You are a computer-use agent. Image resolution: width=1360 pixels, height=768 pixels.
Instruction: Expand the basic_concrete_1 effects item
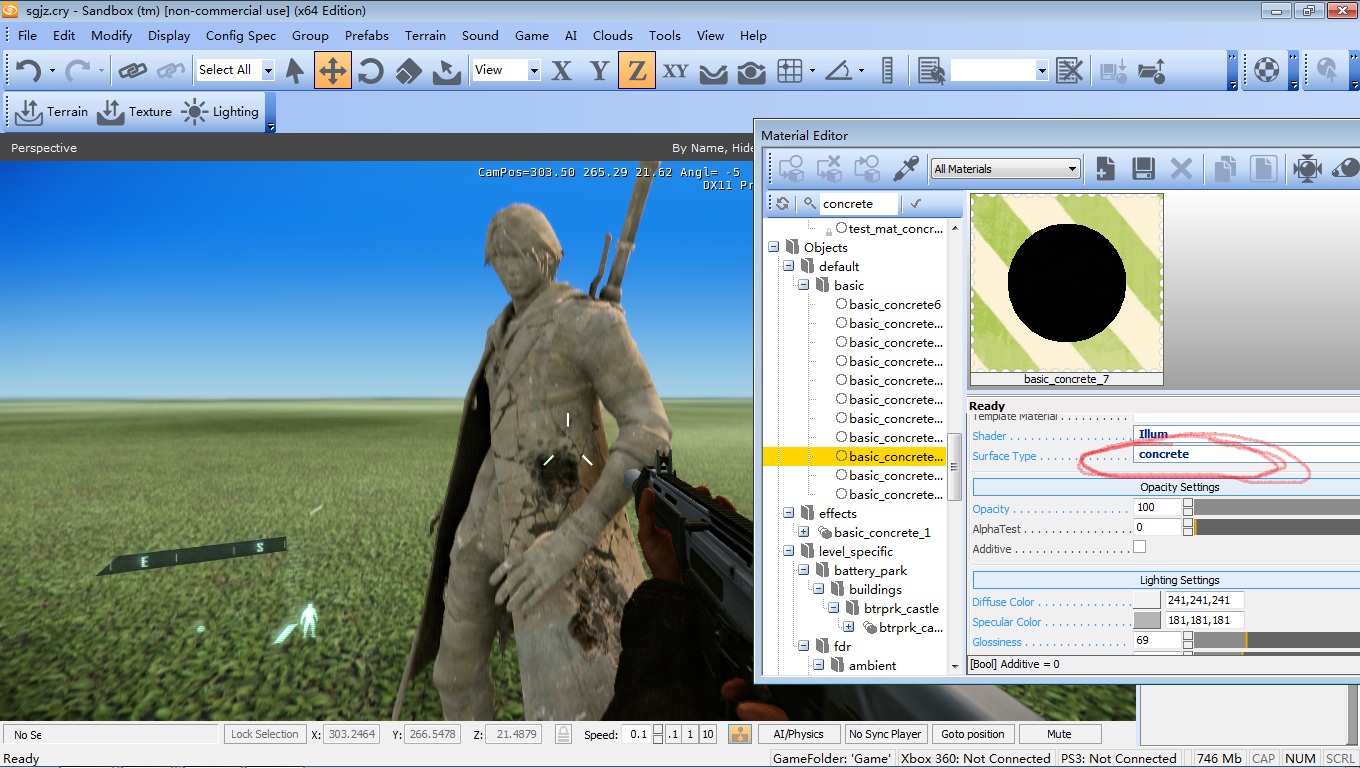pyautogui.click(x=804, y=533)
